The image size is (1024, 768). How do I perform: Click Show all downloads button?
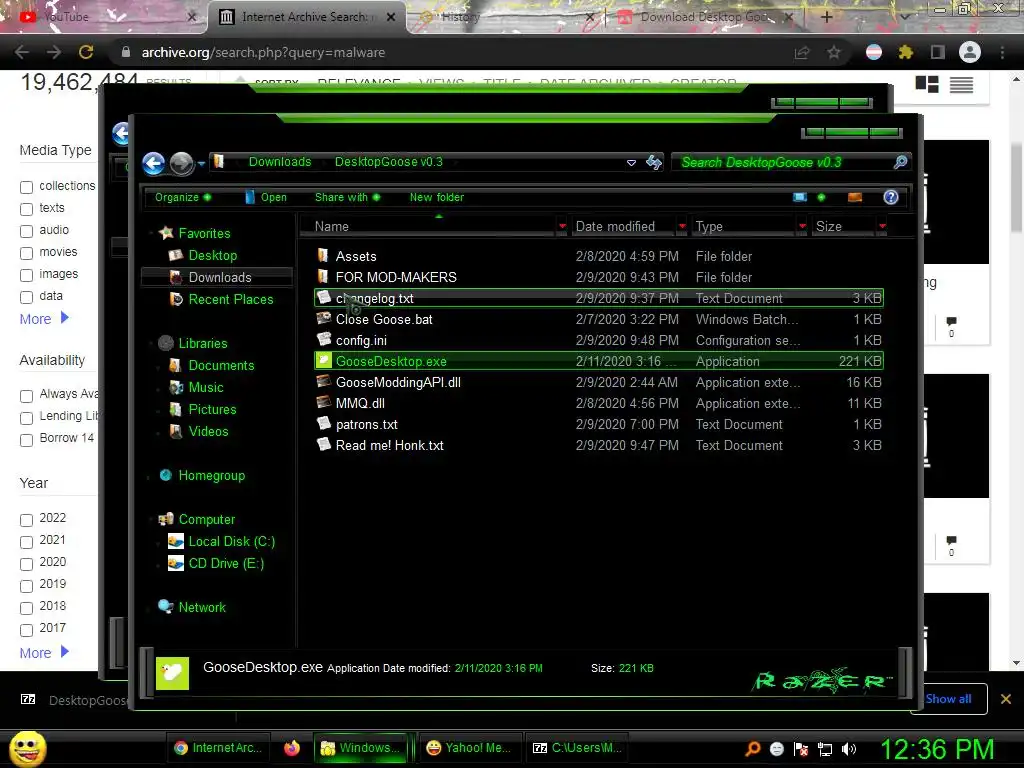949,699
